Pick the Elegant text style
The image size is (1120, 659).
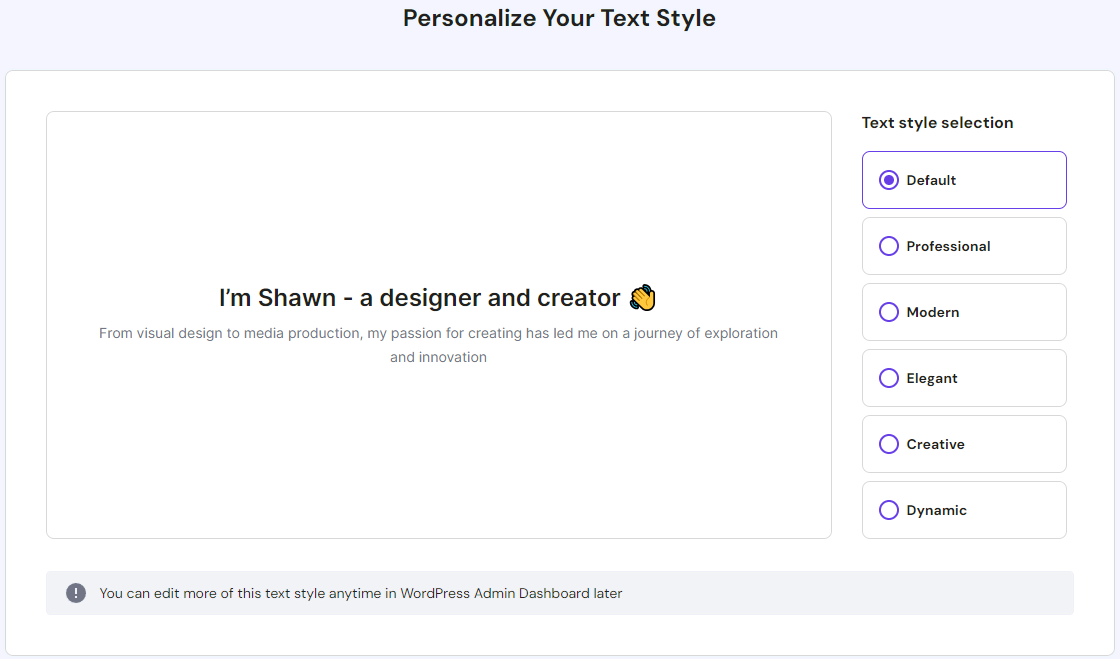889,378
